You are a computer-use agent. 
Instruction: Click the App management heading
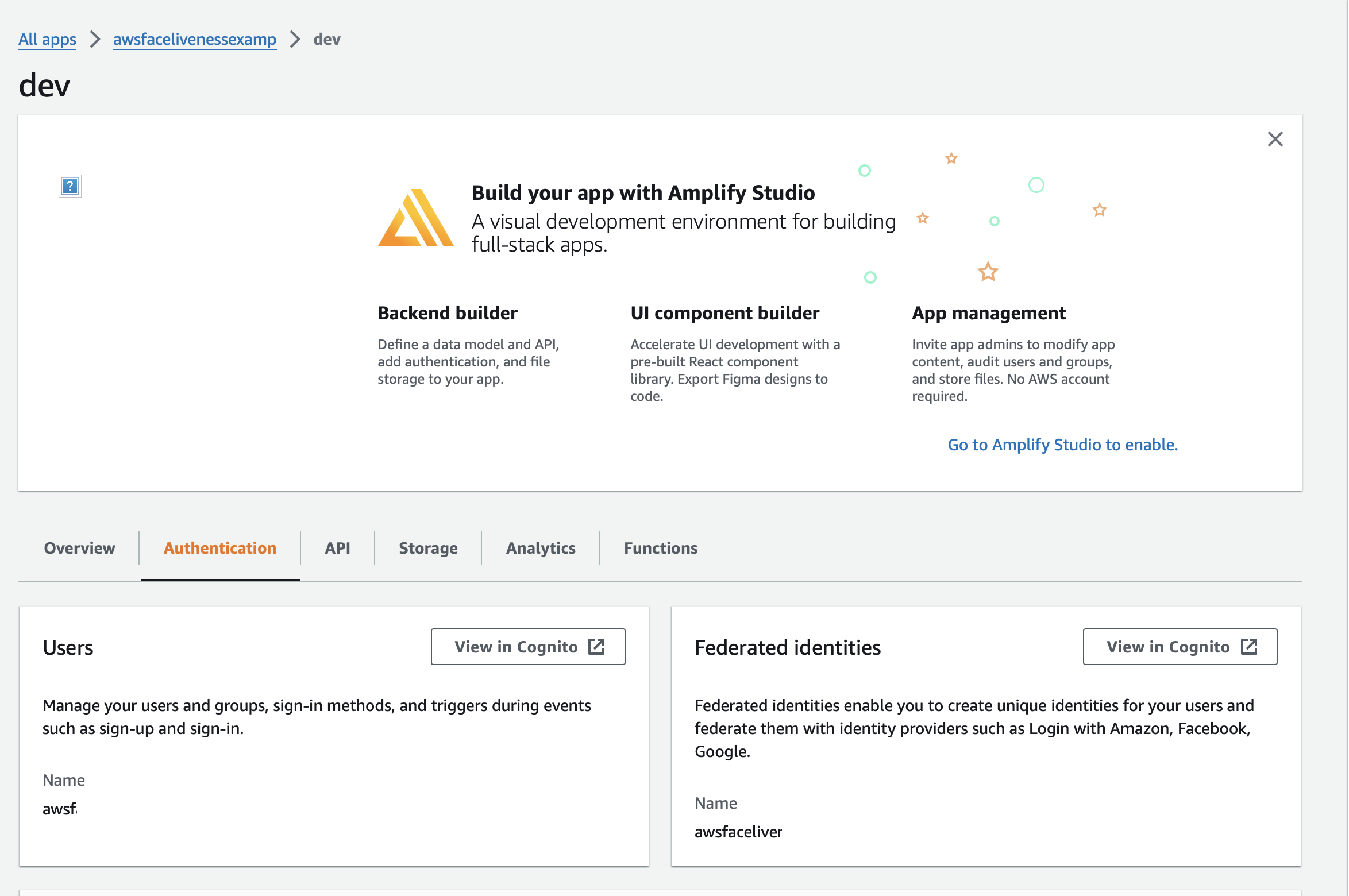point(989,313)
